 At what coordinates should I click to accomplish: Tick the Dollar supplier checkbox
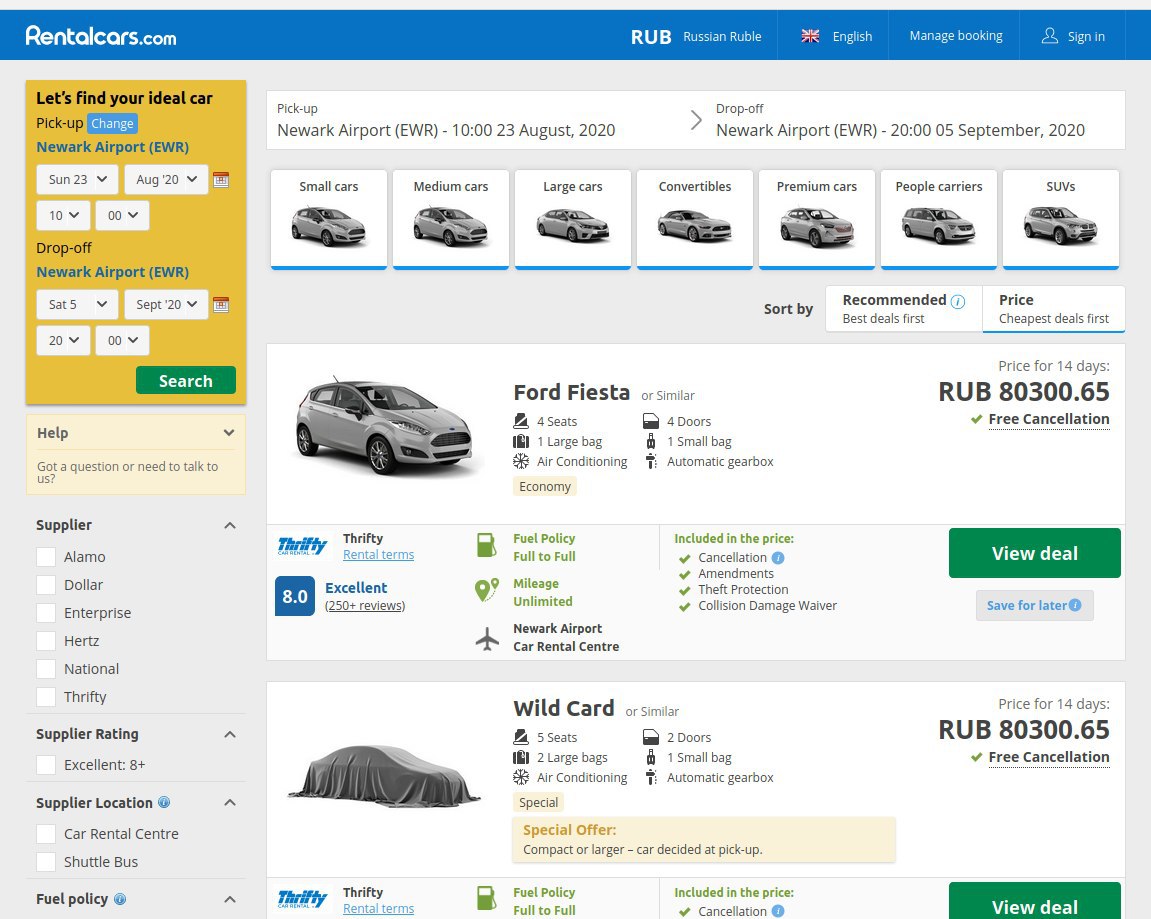tap(46, 584)
